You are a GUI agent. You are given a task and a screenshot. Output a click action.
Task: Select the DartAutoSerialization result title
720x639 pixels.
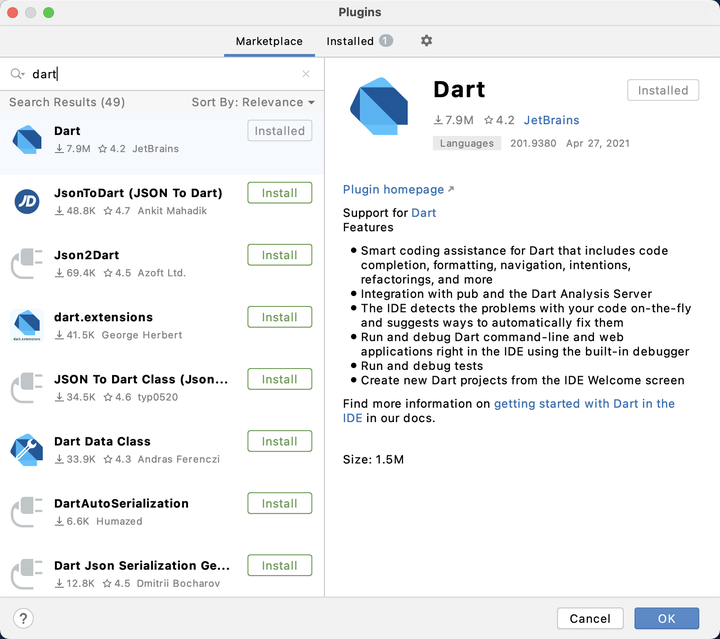click(x=121, y=504)
